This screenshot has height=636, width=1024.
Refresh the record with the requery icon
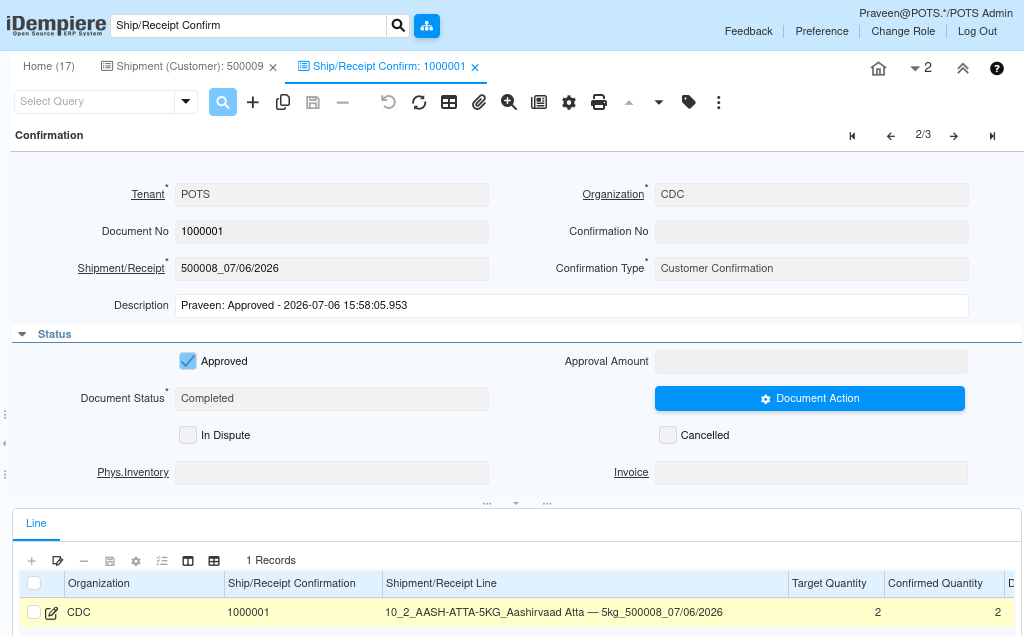click(x=419, y=103)
